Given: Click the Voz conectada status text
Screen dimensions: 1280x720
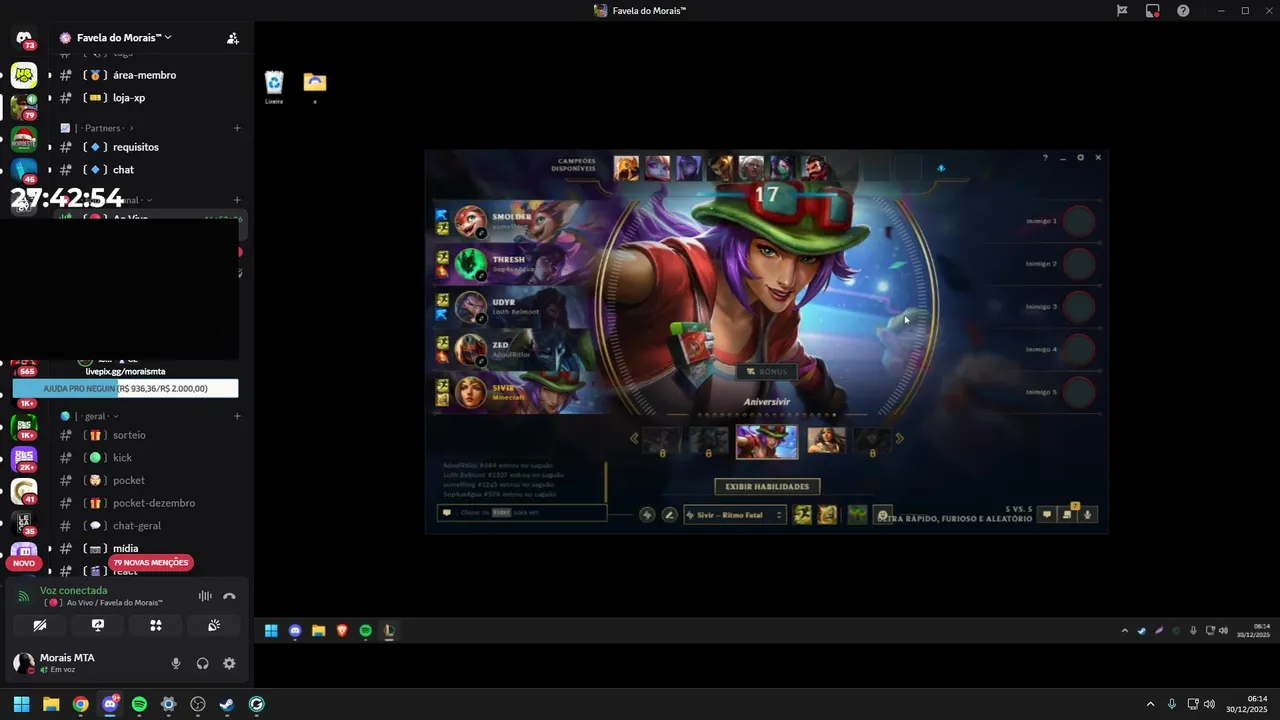Looking at the screenshot, I should (73, 590).
